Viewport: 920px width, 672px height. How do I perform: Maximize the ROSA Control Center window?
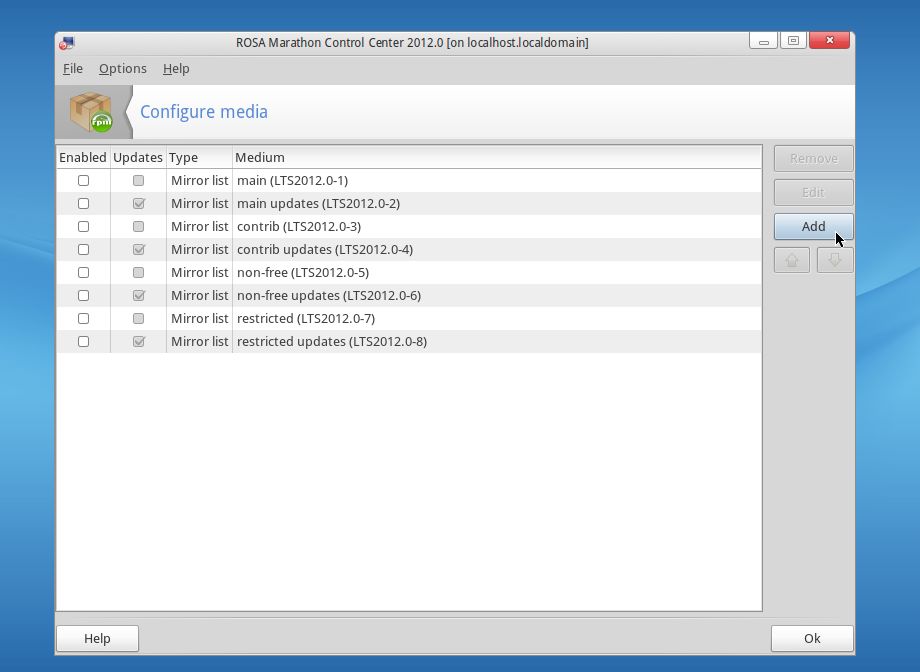coord(793,41)
